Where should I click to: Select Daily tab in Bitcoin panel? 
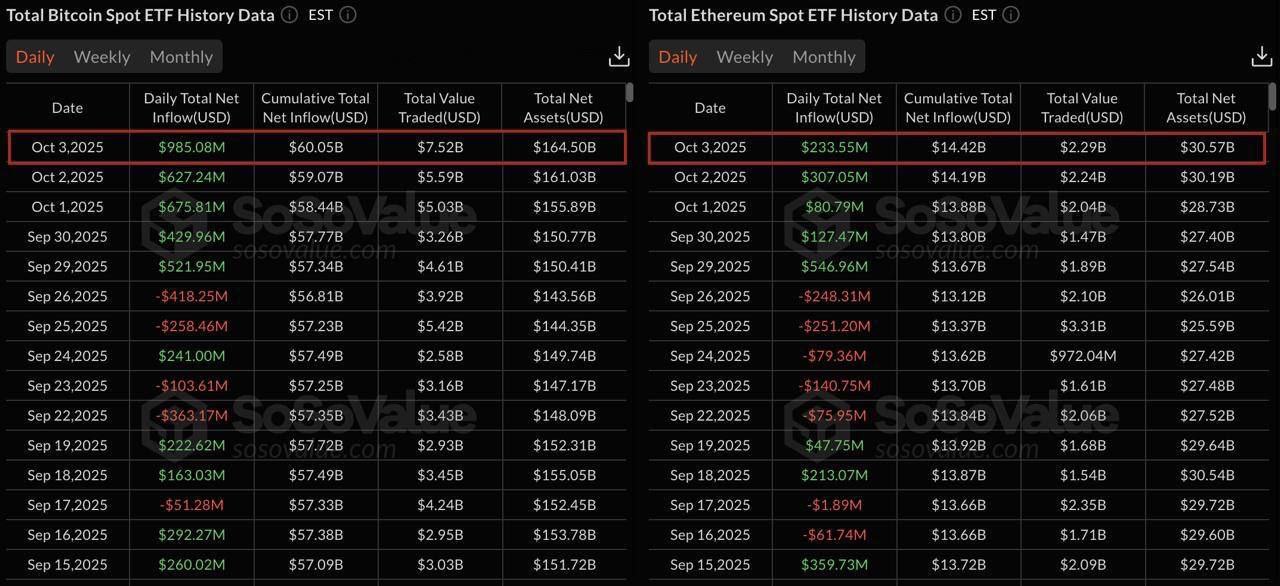pyautogui.click(x=35, y=57)
